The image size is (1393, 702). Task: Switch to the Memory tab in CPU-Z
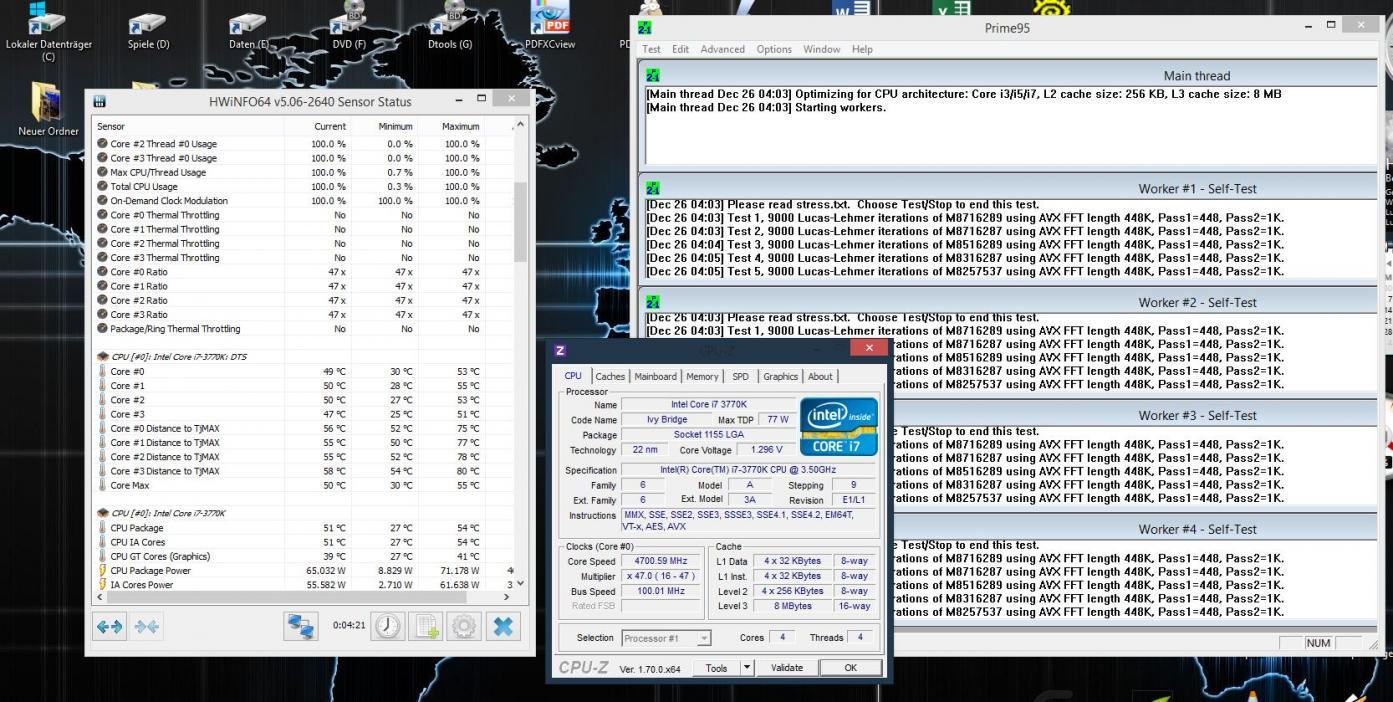click(x=702, y=377)
